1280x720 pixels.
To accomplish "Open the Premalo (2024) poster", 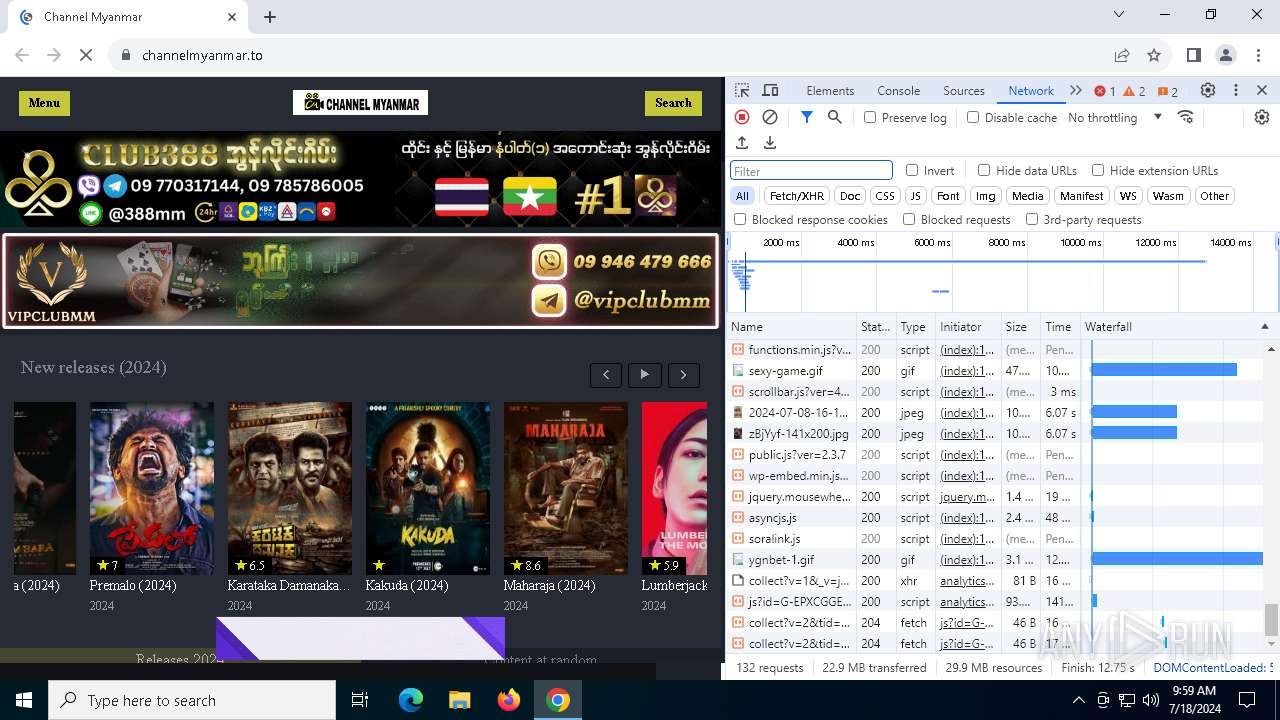I will (x=152, y=488).
